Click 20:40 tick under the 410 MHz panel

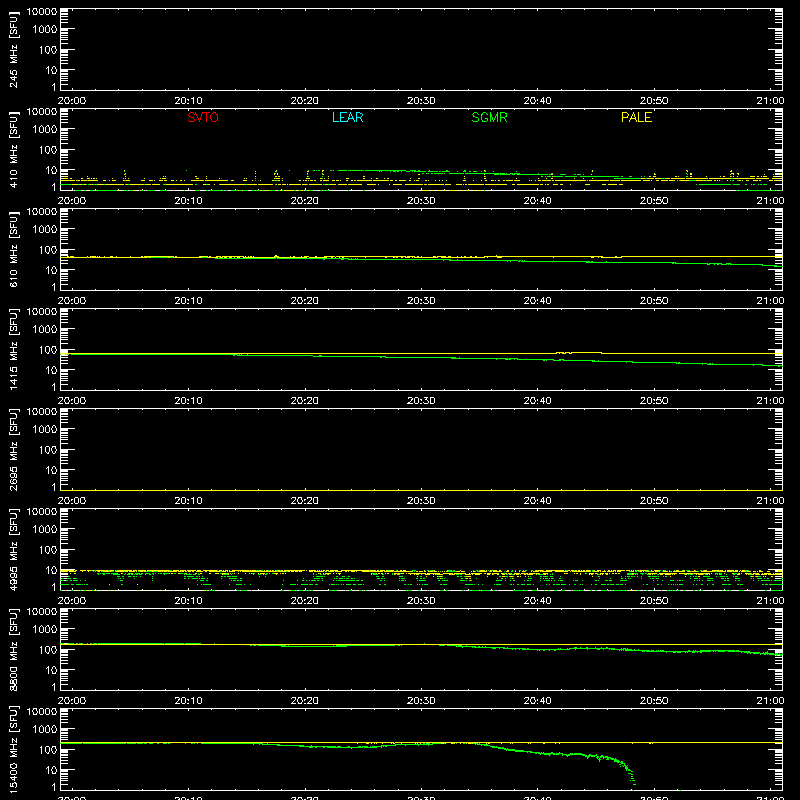click(x=537, y=201)
